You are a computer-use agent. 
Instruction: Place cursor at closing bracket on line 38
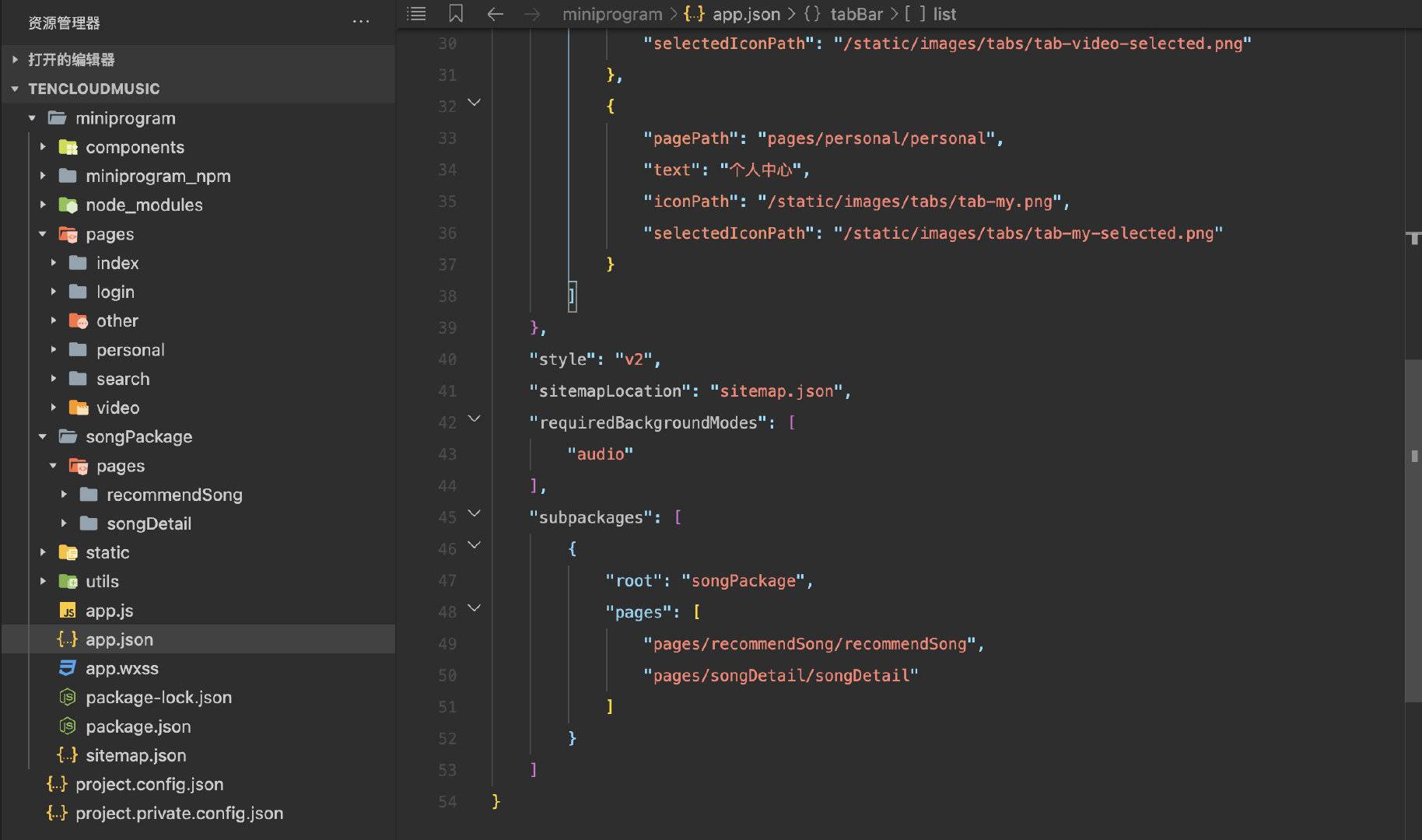click(572, 296)
